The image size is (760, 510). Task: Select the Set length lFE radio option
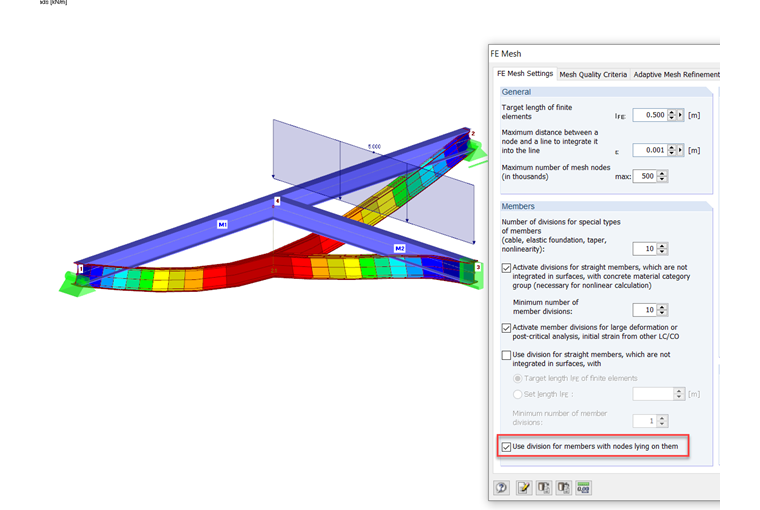pyautogui.click(x=518, y=394)
